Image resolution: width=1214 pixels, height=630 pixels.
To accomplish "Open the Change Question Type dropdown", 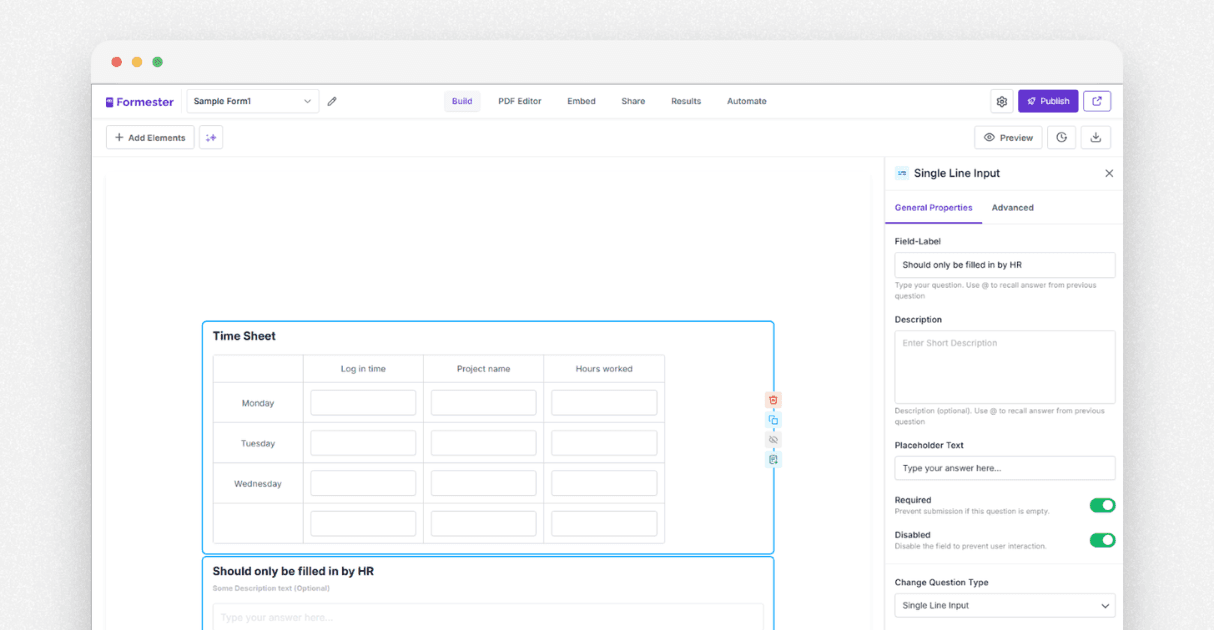I will click(x=1004, y=605).
